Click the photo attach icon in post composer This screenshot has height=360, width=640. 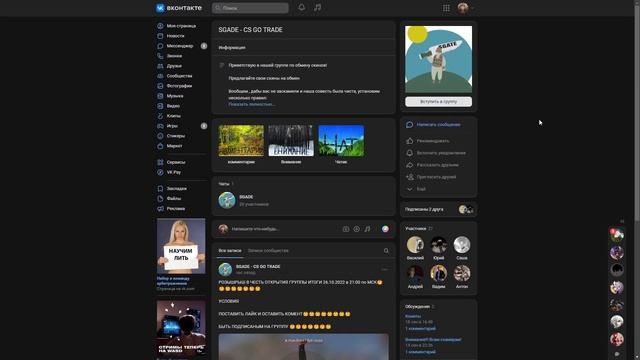coord(346,229)
